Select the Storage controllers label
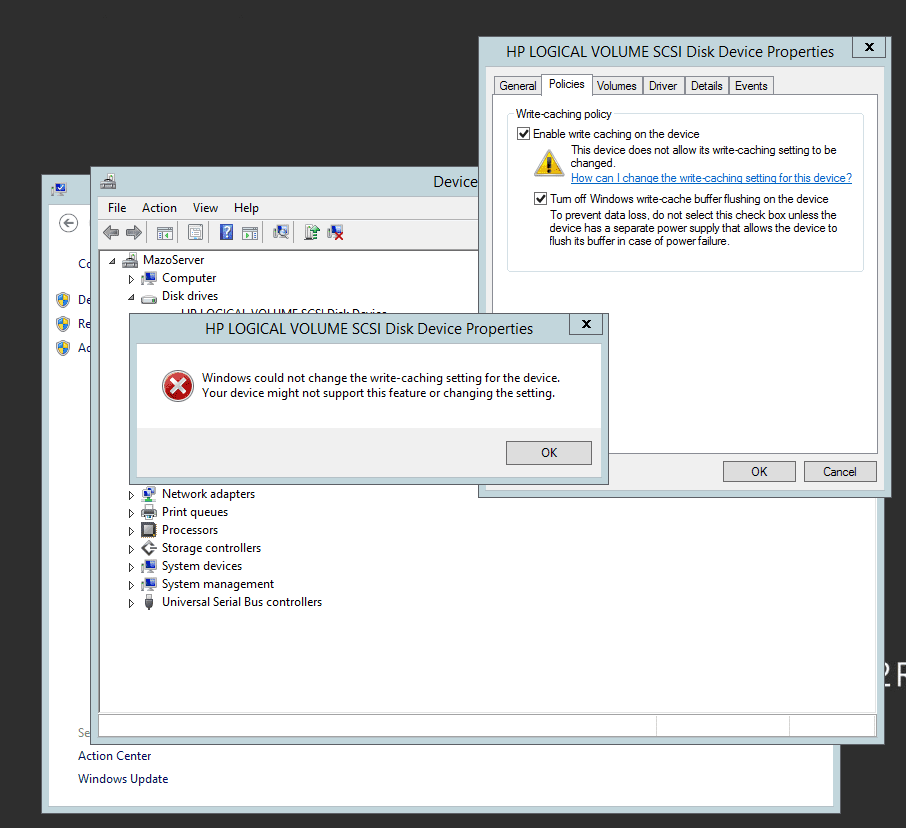Image resolution: width=906 pixels, height=828 pixels. pos(211,548)
